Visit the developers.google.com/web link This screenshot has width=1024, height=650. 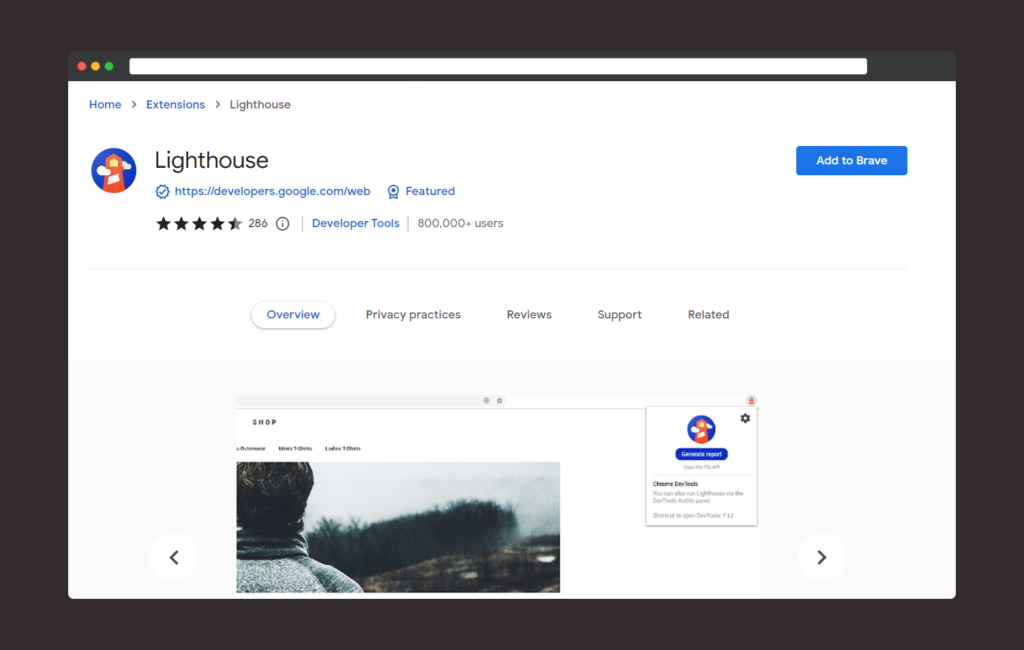272,191
